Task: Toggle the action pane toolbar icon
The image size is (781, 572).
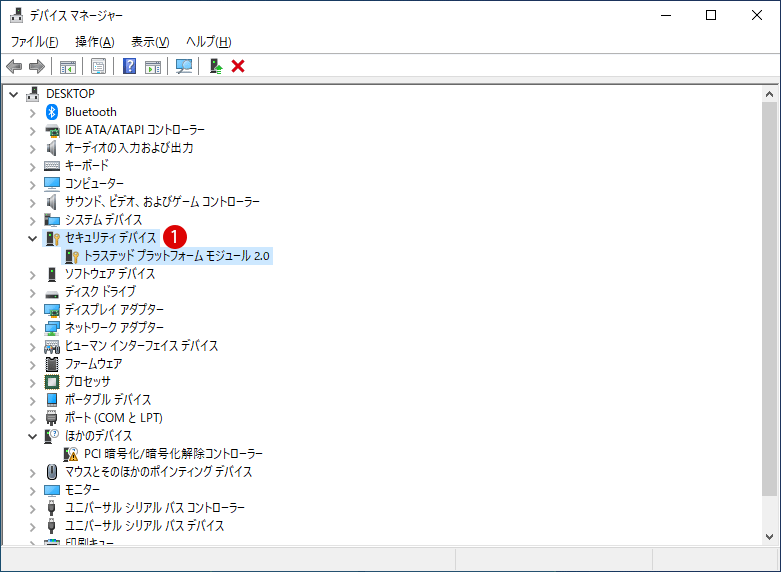Action: click(x=153, y=66)
